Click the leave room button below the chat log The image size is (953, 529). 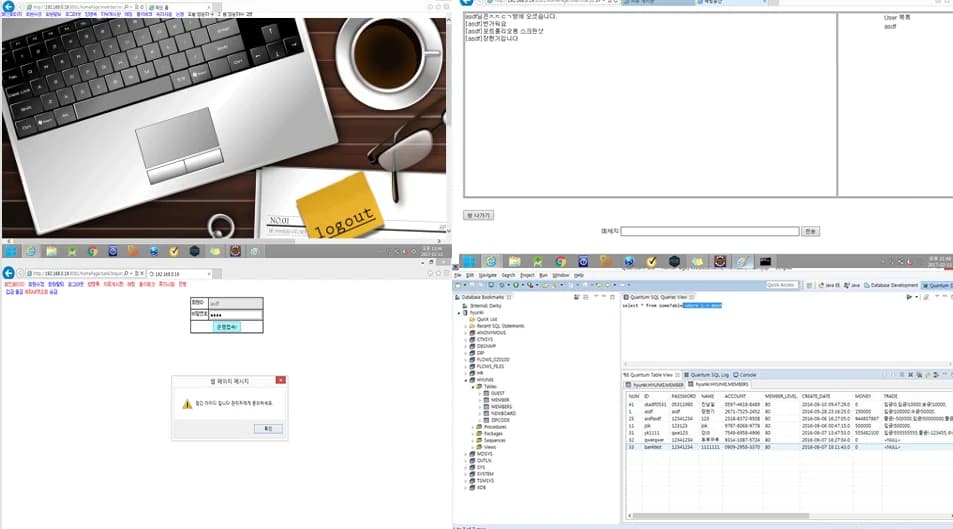click(478, 215)
